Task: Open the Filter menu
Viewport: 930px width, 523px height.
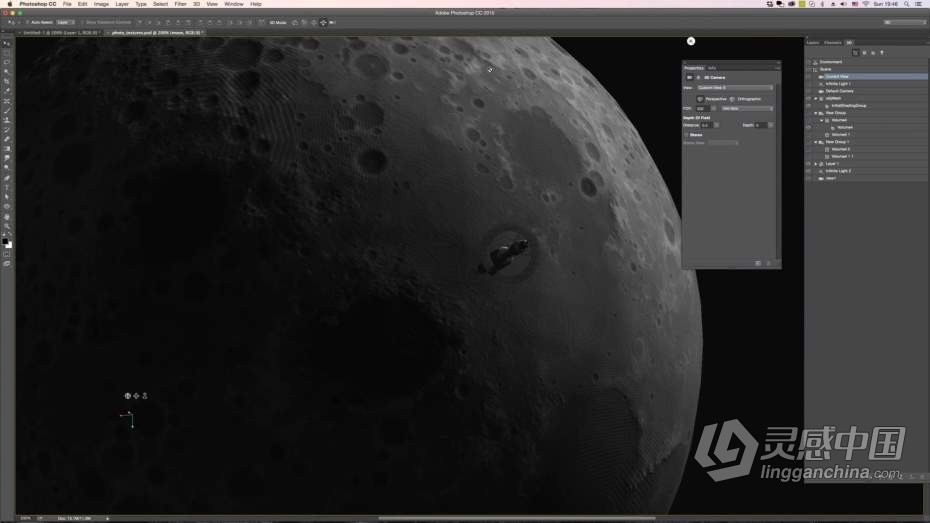Action: [x=180, y=4]
